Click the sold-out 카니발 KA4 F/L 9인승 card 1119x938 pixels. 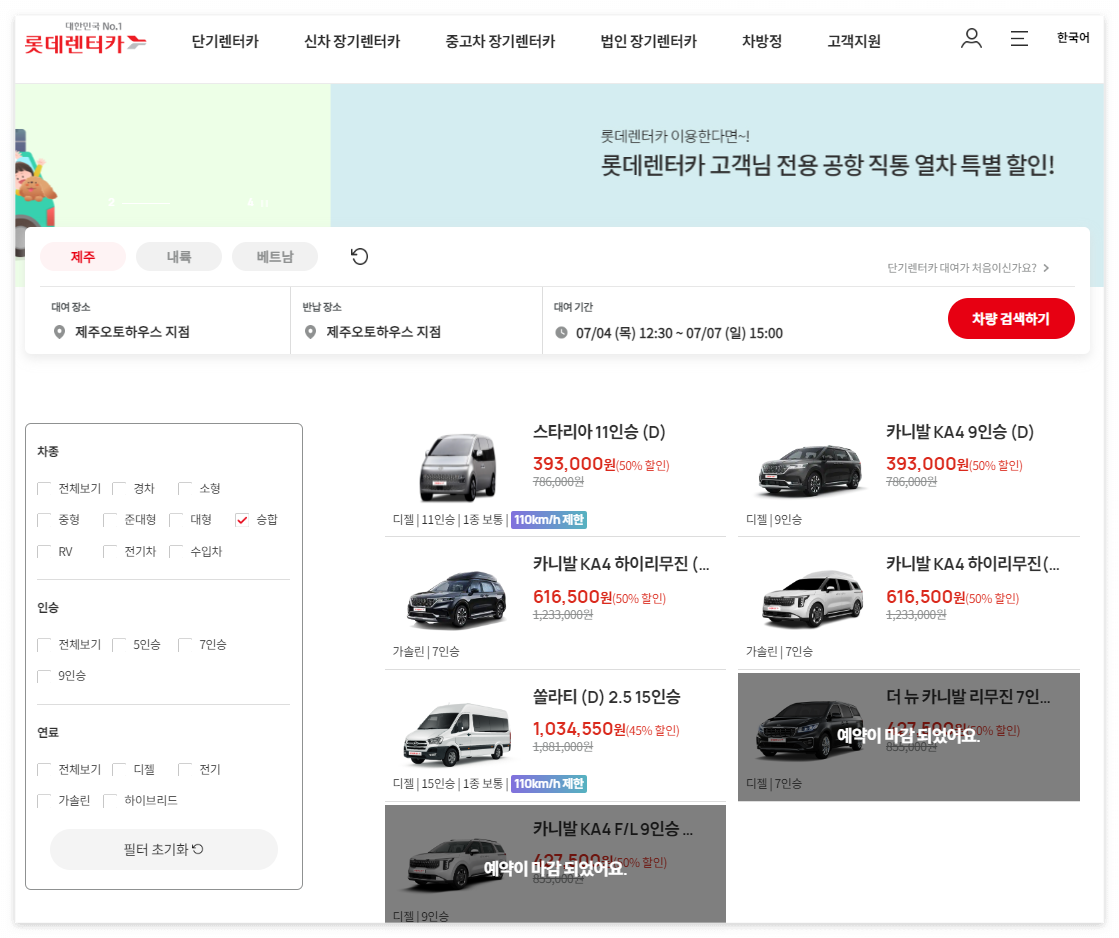(x=555, y=864)
